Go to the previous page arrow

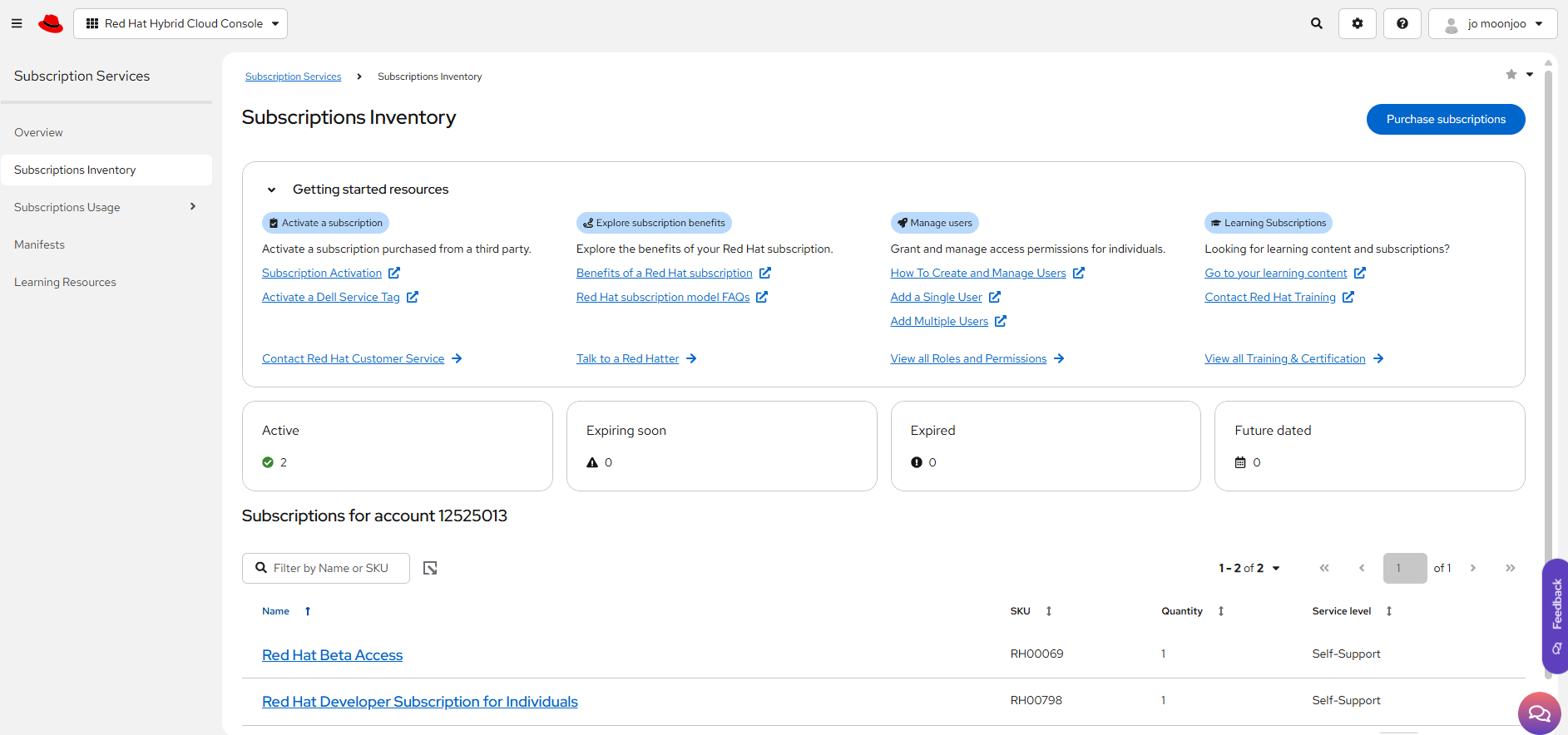(x=1362, y=568)
